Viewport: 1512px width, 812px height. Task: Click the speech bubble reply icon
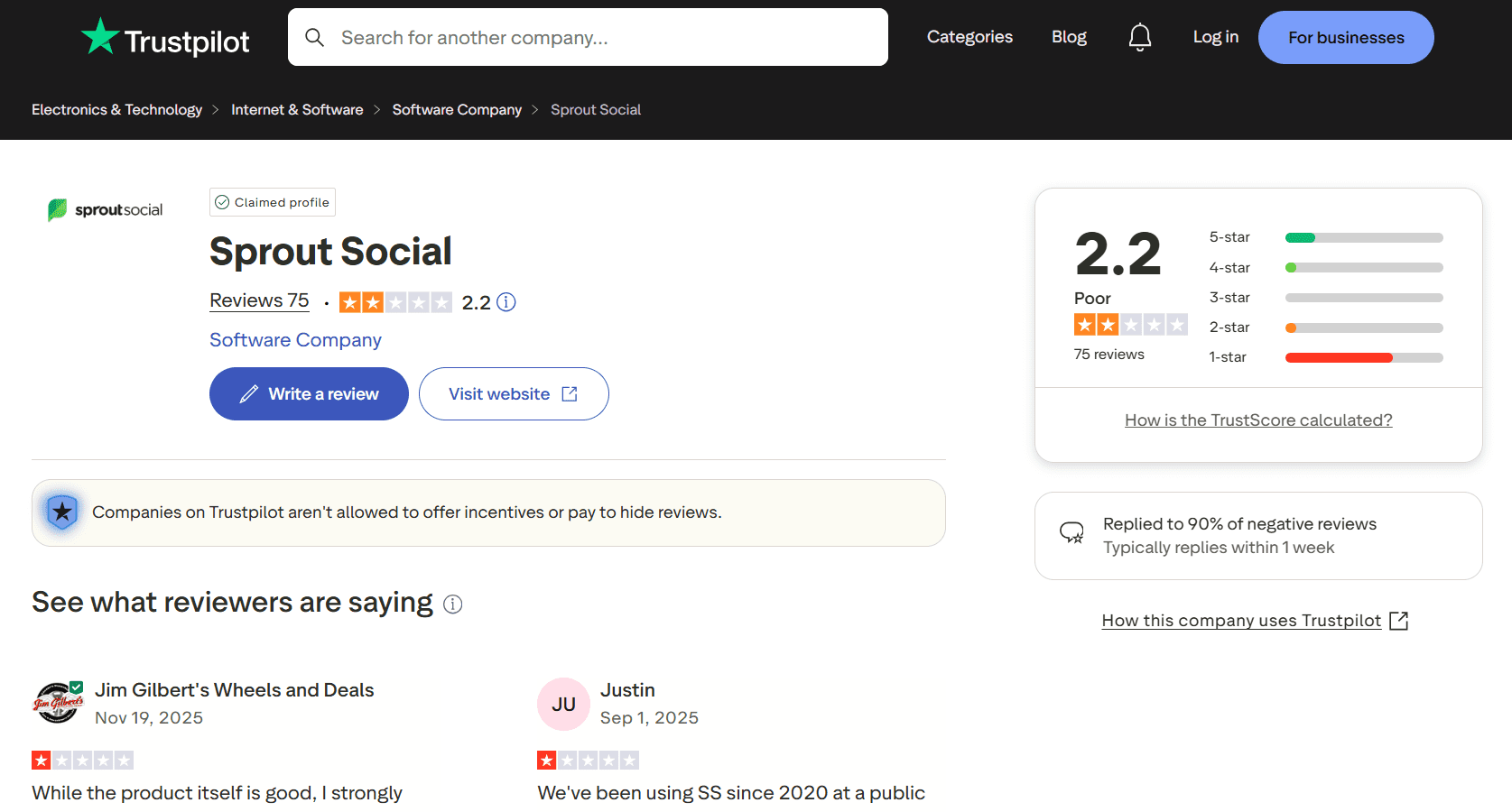pos(1071,532)
